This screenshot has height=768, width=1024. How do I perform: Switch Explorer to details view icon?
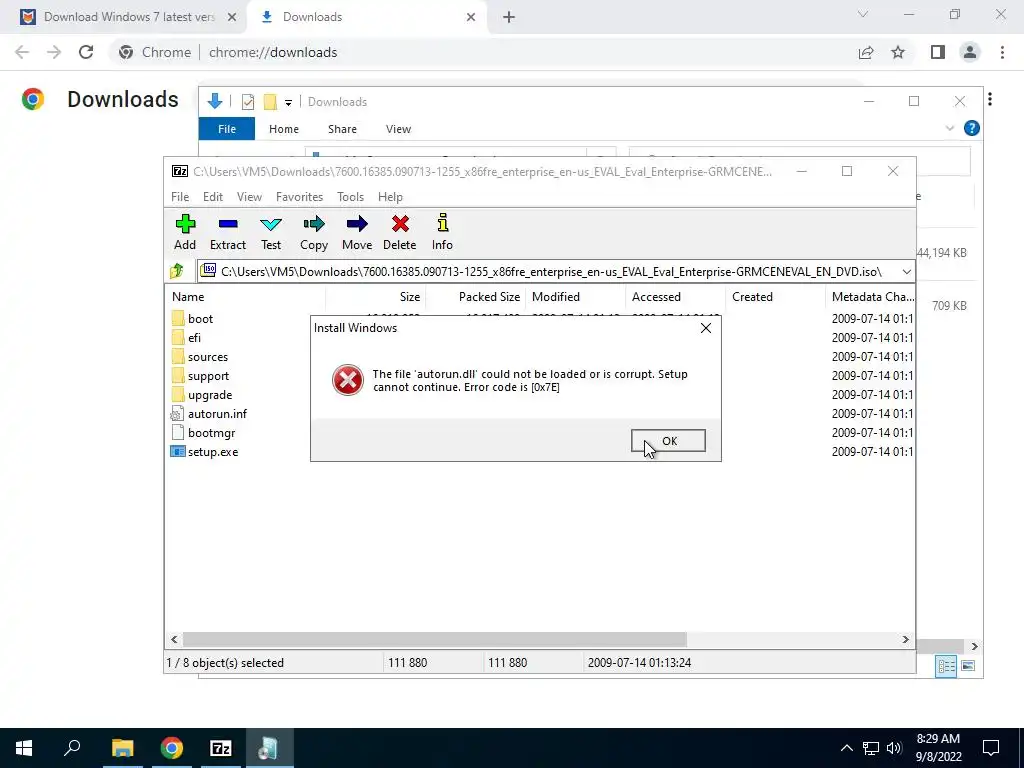[x=946, y=665]
